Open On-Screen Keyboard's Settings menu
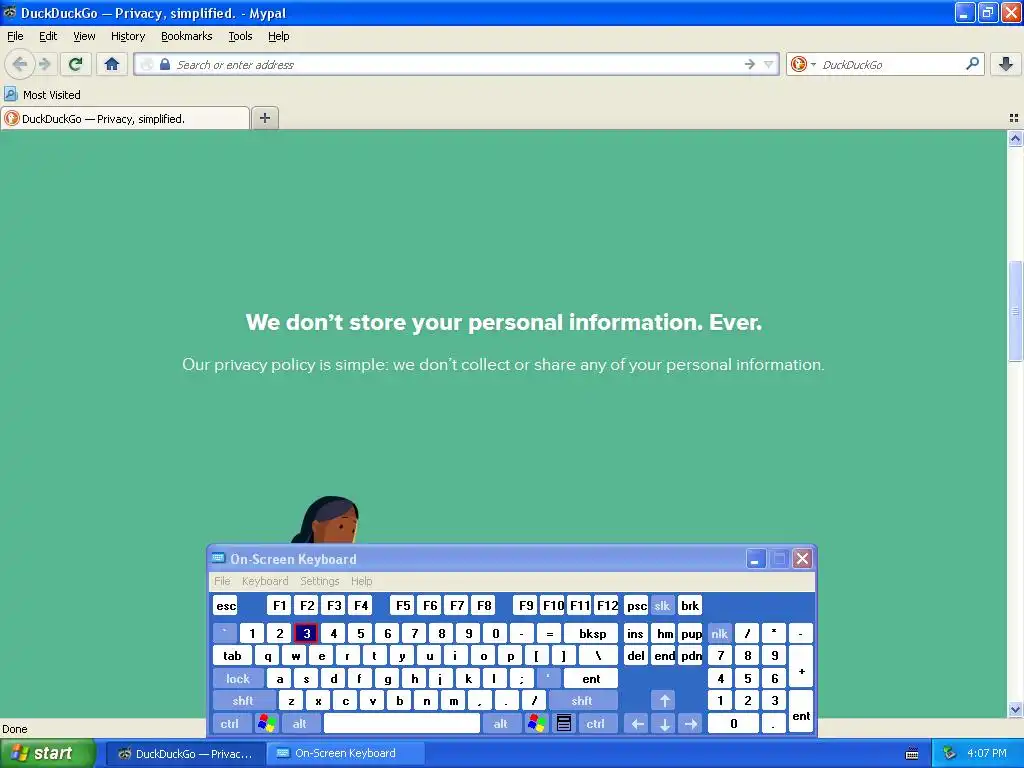 [x=319, y=581]
